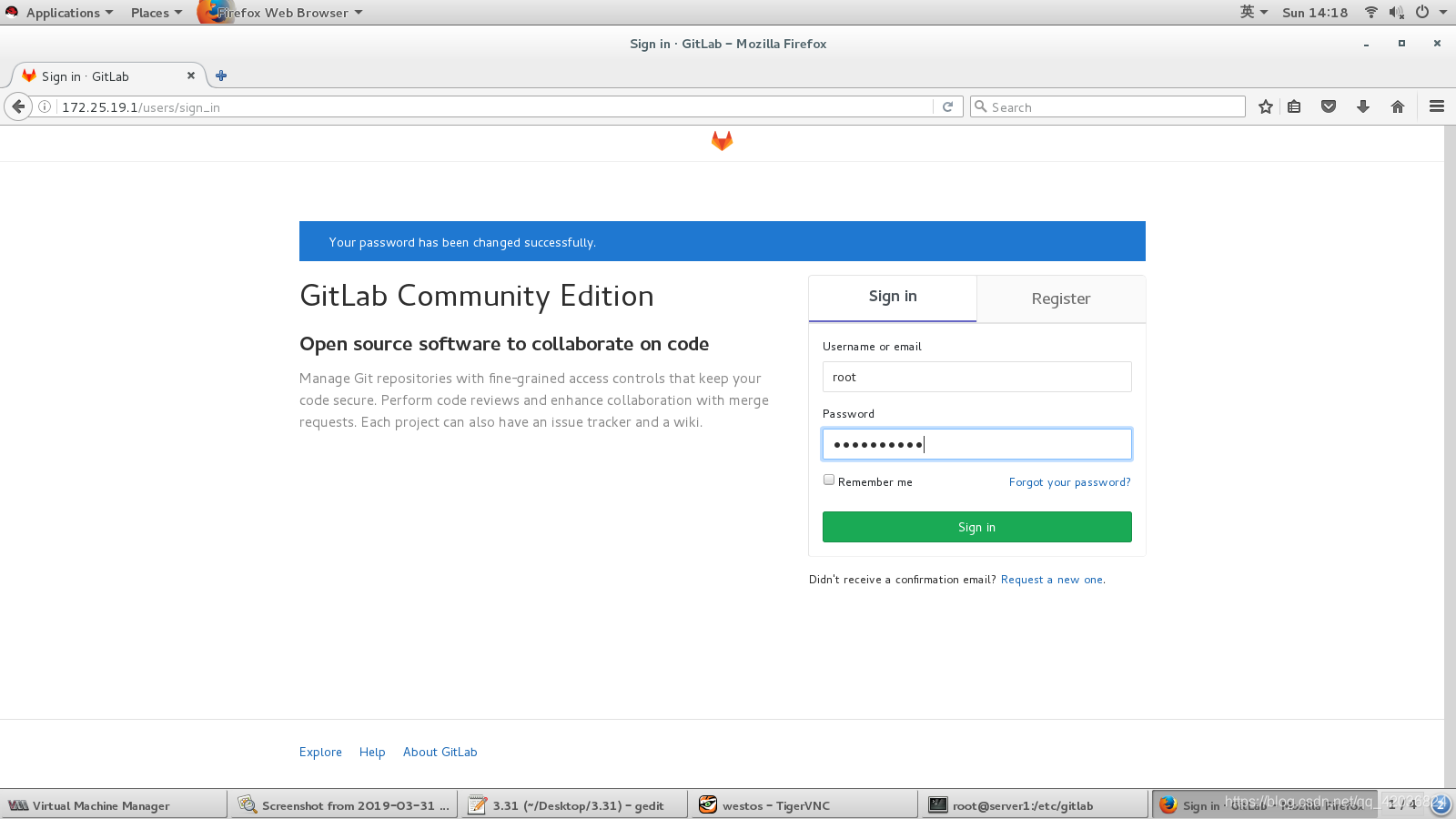This screenshot has height=819, width=1456.
Task: Click the magnifier icon in search box
Action: (x=981, y=106)
